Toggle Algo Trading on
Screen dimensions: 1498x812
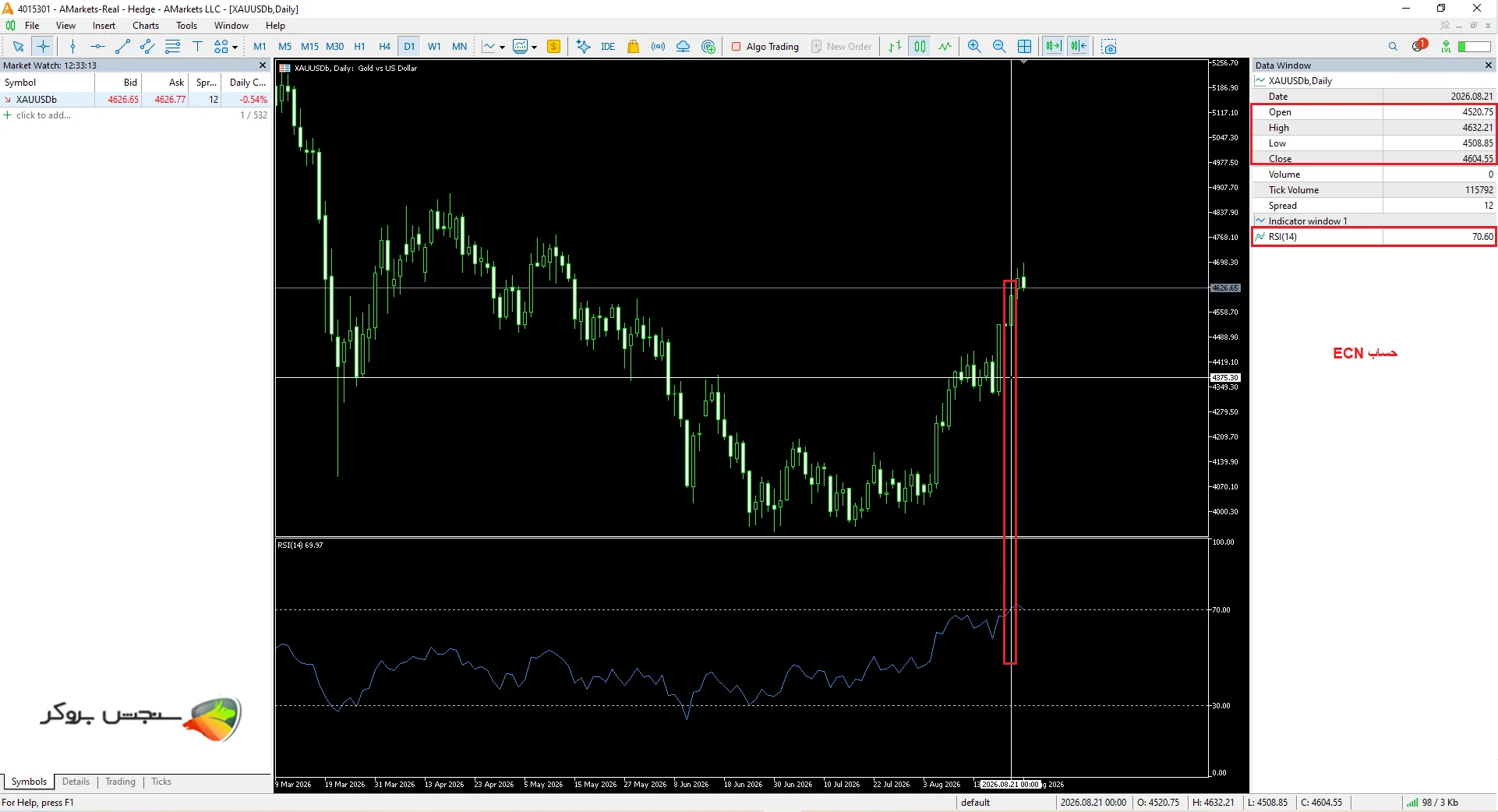pyautogui.click(x=765, y=47)
